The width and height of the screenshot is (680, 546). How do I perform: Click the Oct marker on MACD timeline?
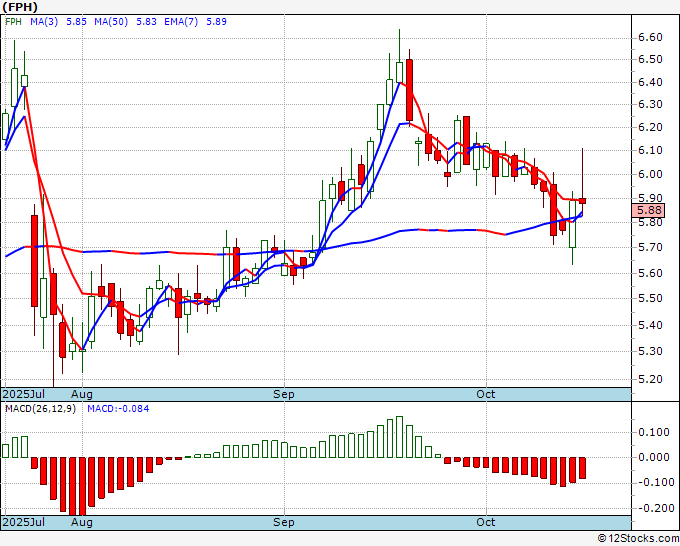[486, 522]
